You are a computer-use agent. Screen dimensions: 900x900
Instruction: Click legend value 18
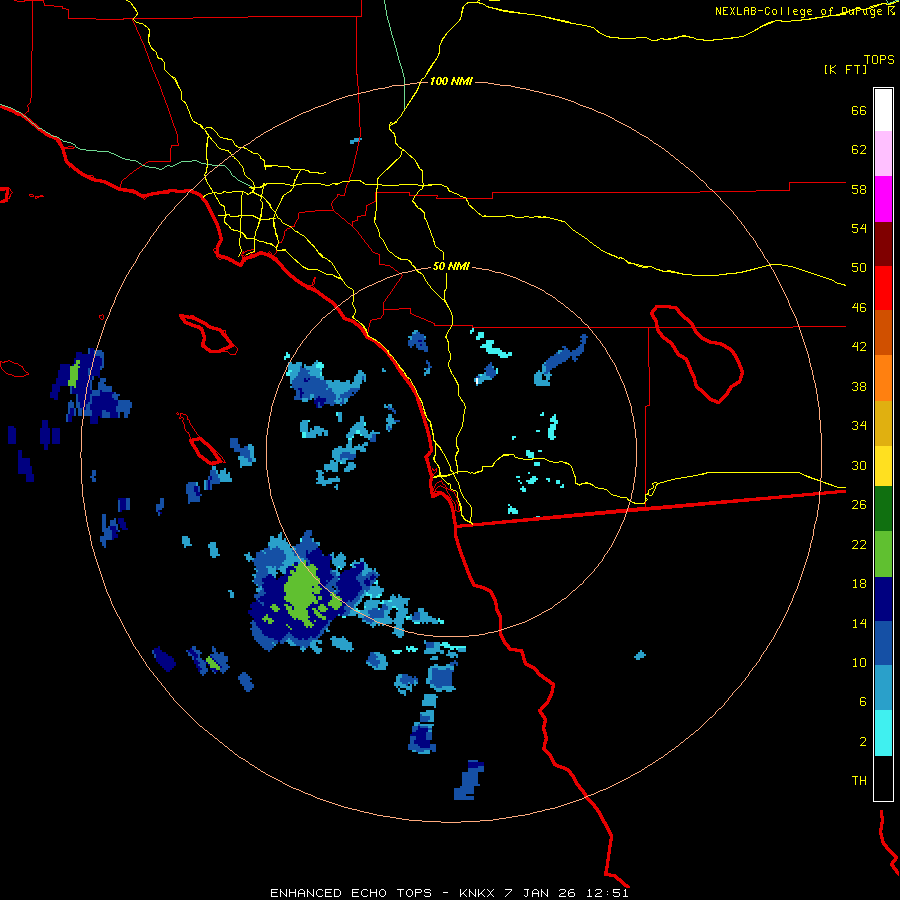pyautogui.click(x=859, y=584)
